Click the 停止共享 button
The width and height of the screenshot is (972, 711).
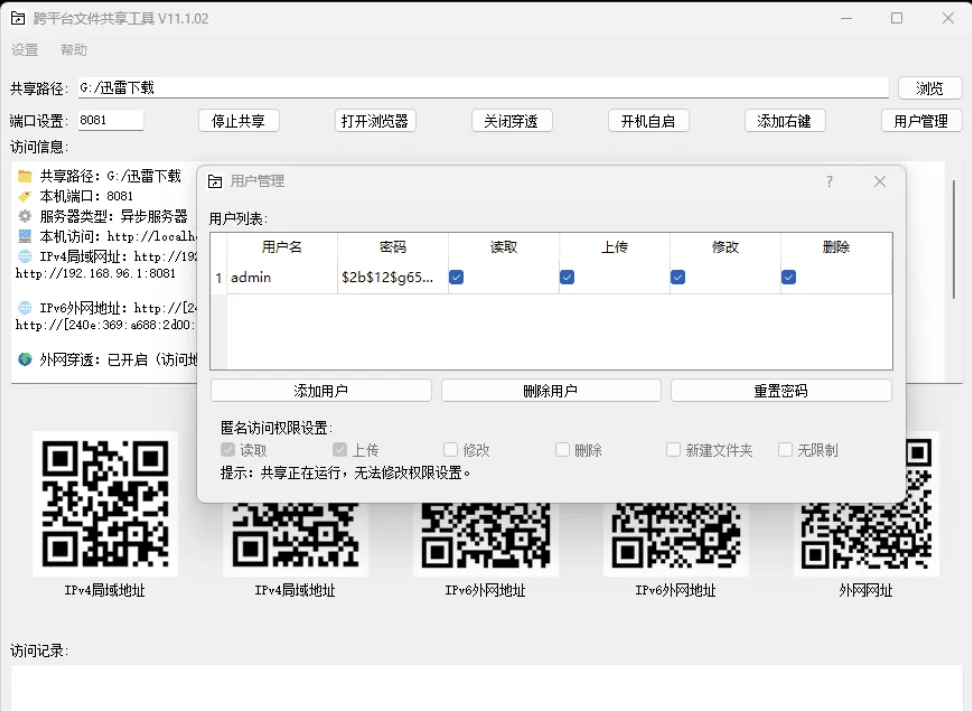[238, 120]
